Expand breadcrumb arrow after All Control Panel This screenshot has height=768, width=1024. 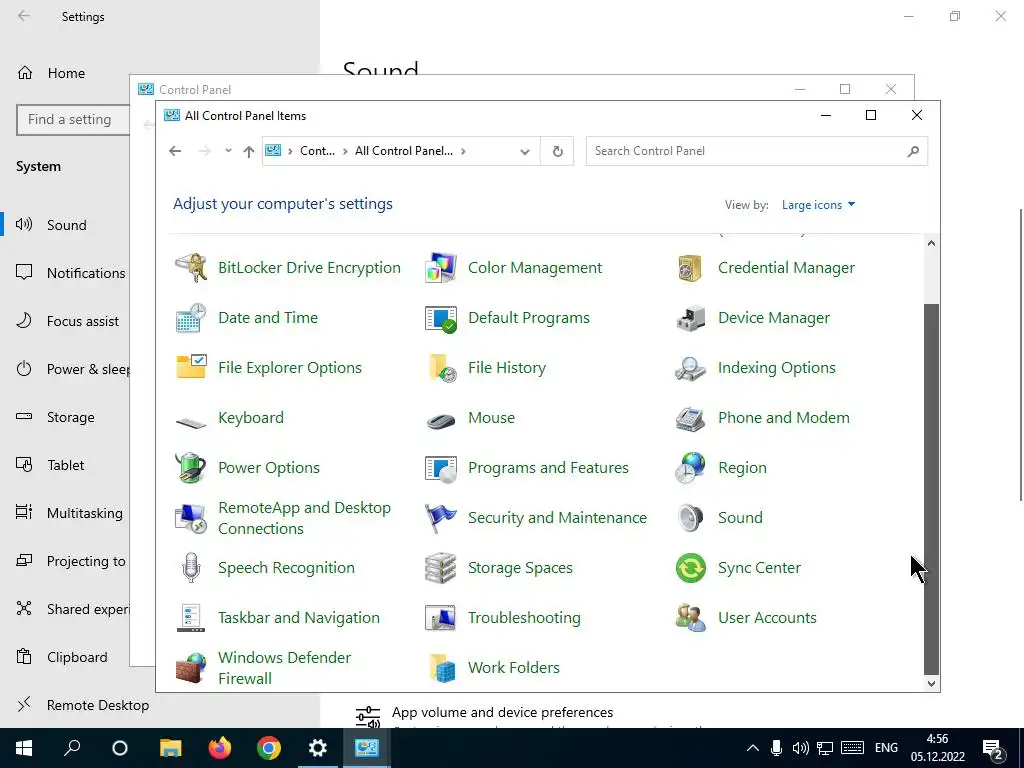tap(463, 151)
